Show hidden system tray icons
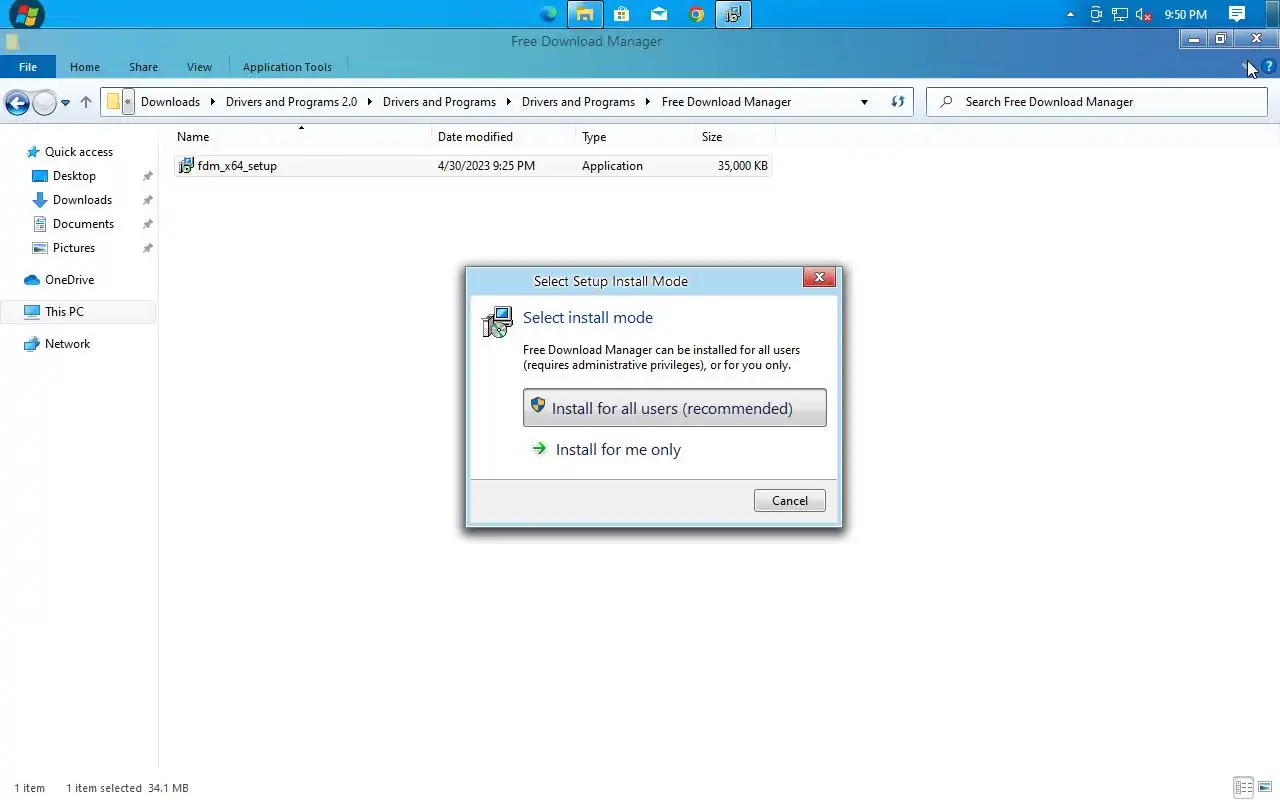The height and width of the screenshot is (800, 1280). [x=1071, y=15]
